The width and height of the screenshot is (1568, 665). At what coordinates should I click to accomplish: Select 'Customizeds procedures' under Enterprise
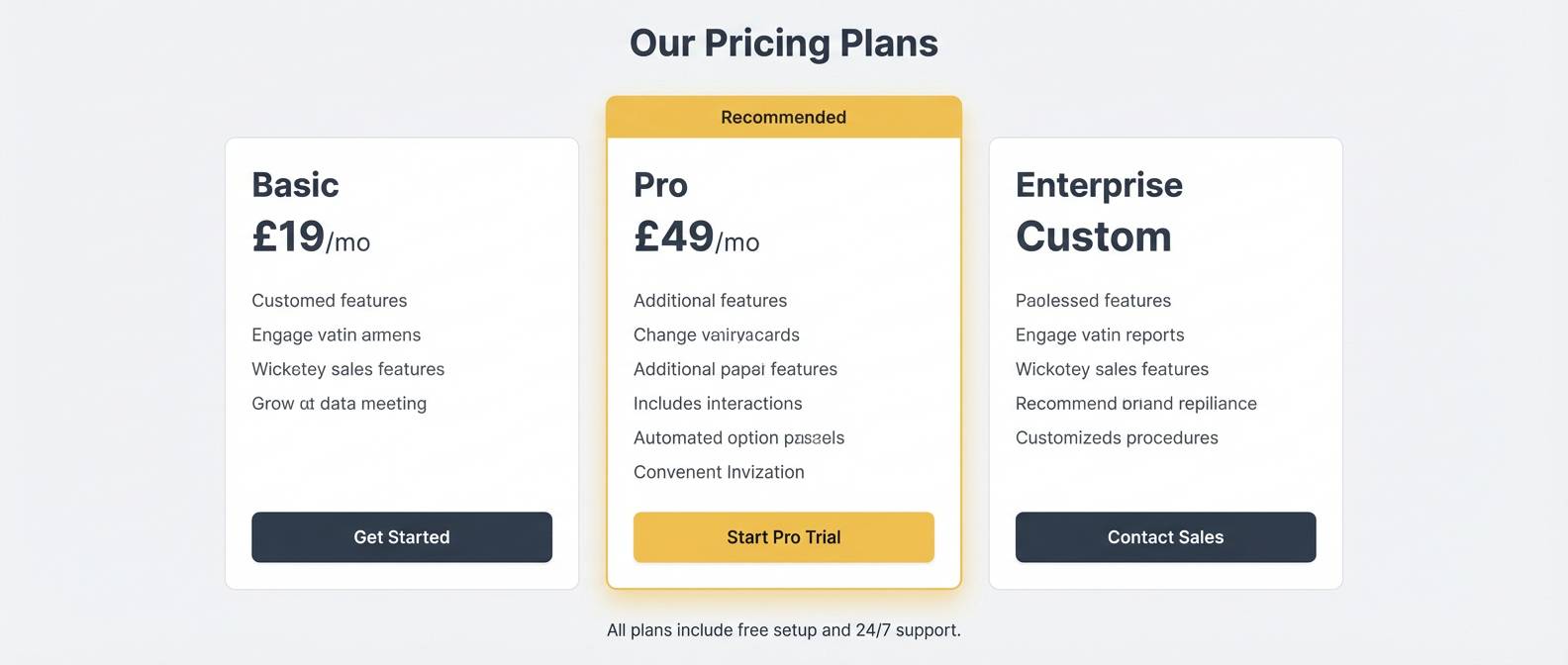click(x=1117, y=437)
